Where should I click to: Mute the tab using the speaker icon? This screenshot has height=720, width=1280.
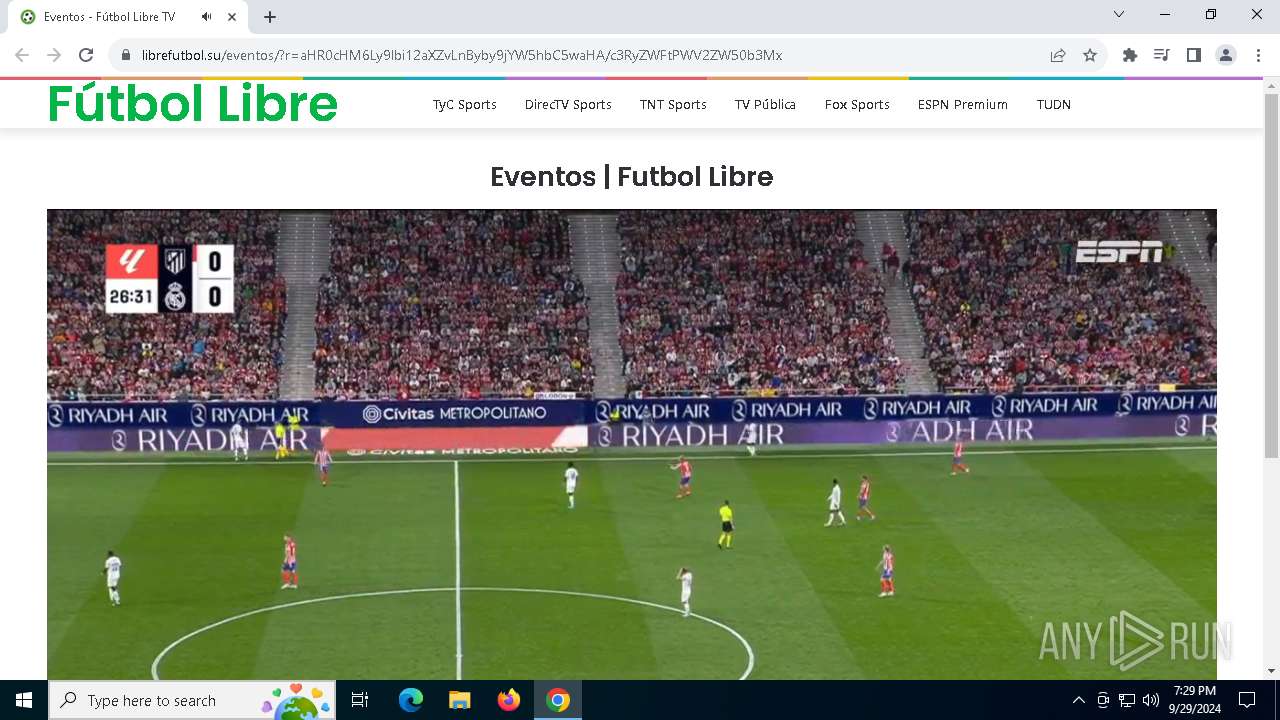coord(207,17)
